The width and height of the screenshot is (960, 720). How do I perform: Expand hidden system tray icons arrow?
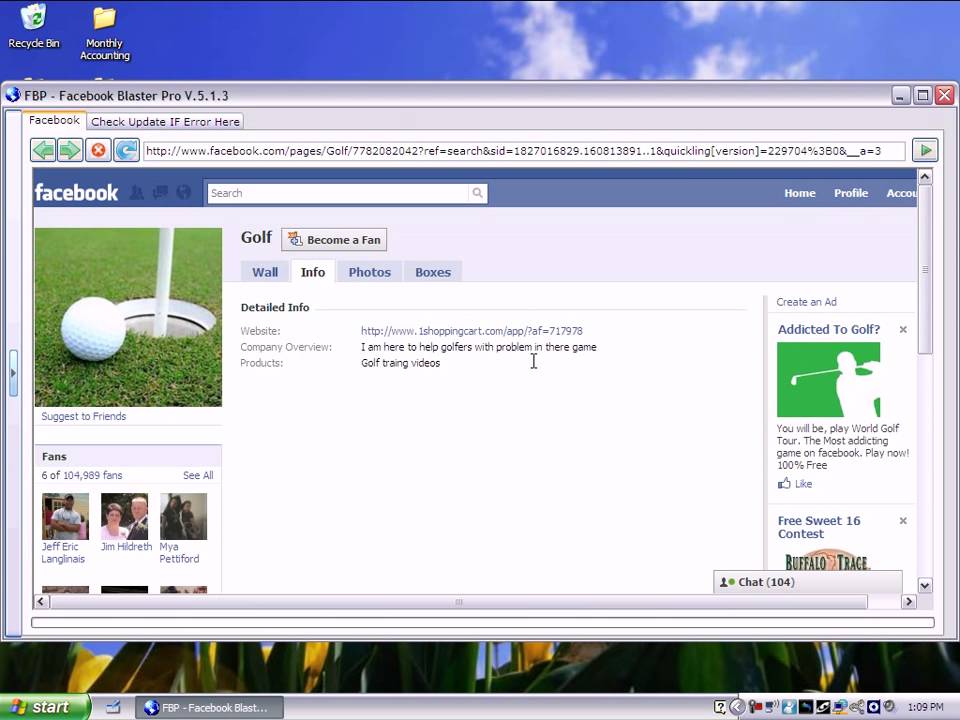[x=737, y=707]
